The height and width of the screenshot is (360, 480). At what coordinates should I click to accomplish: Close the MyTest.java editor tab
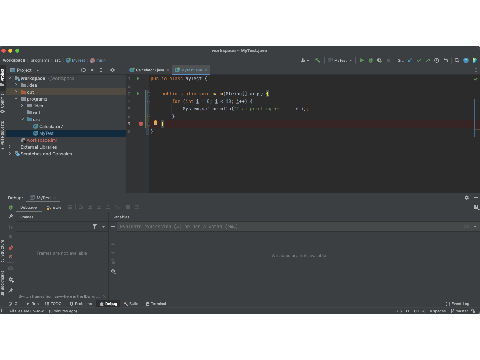tap(206, 70)
